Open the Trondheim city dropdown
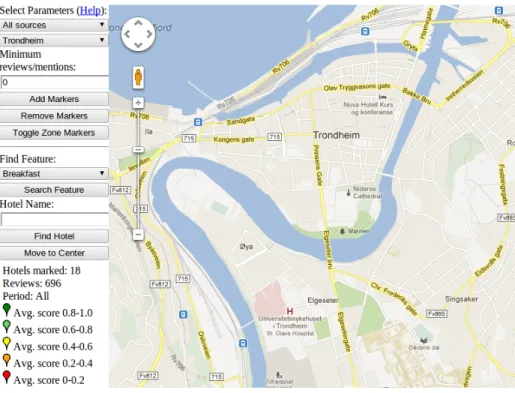This screenshot has height=393, width=515. 54,40
